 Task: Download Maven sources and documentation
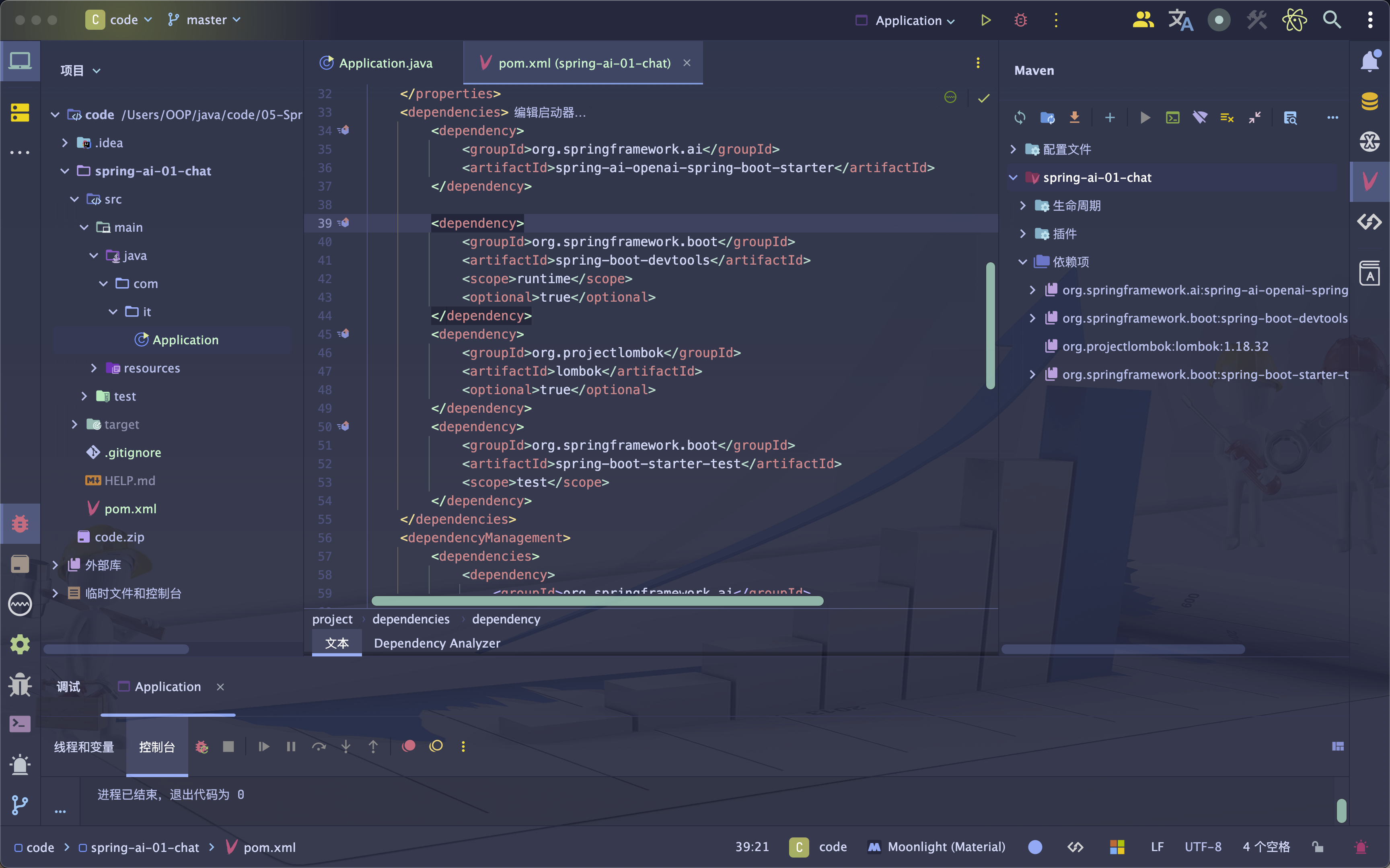point(1074,118)
